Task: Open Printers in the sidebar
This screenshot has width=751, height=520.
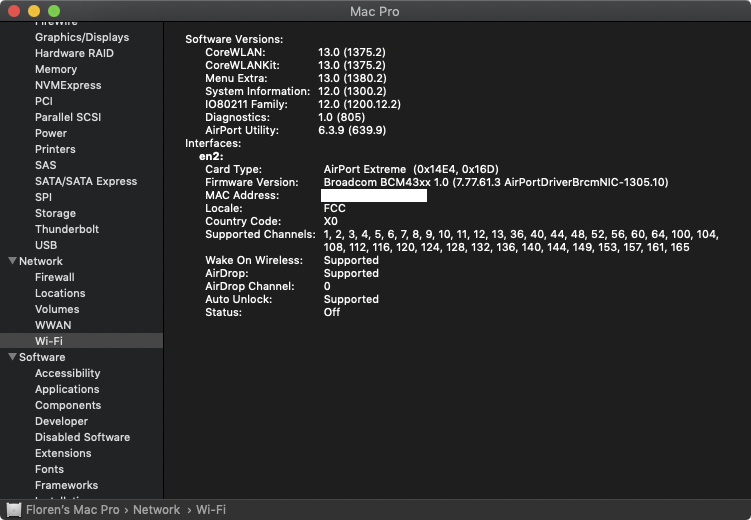Action: (55, 149)
